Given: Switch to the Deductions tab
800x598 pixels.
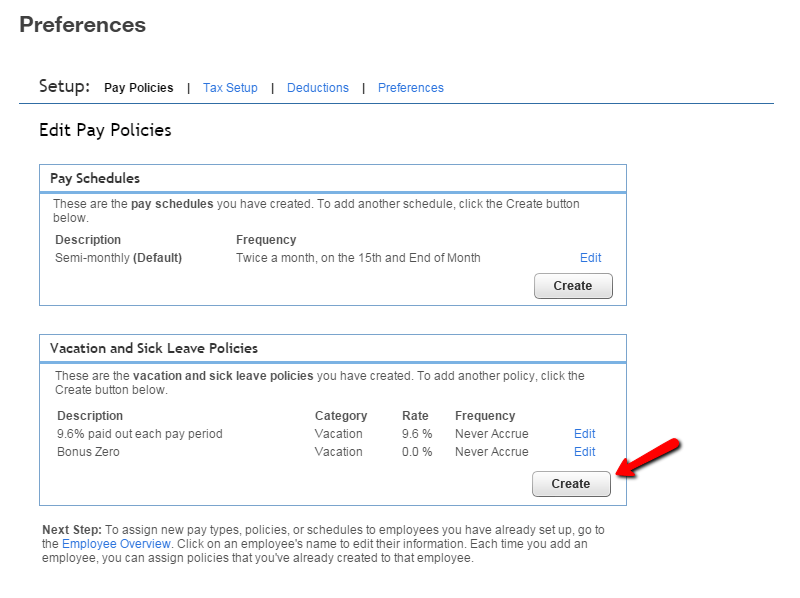Looking at the screenshot, I should coord(317,88).
